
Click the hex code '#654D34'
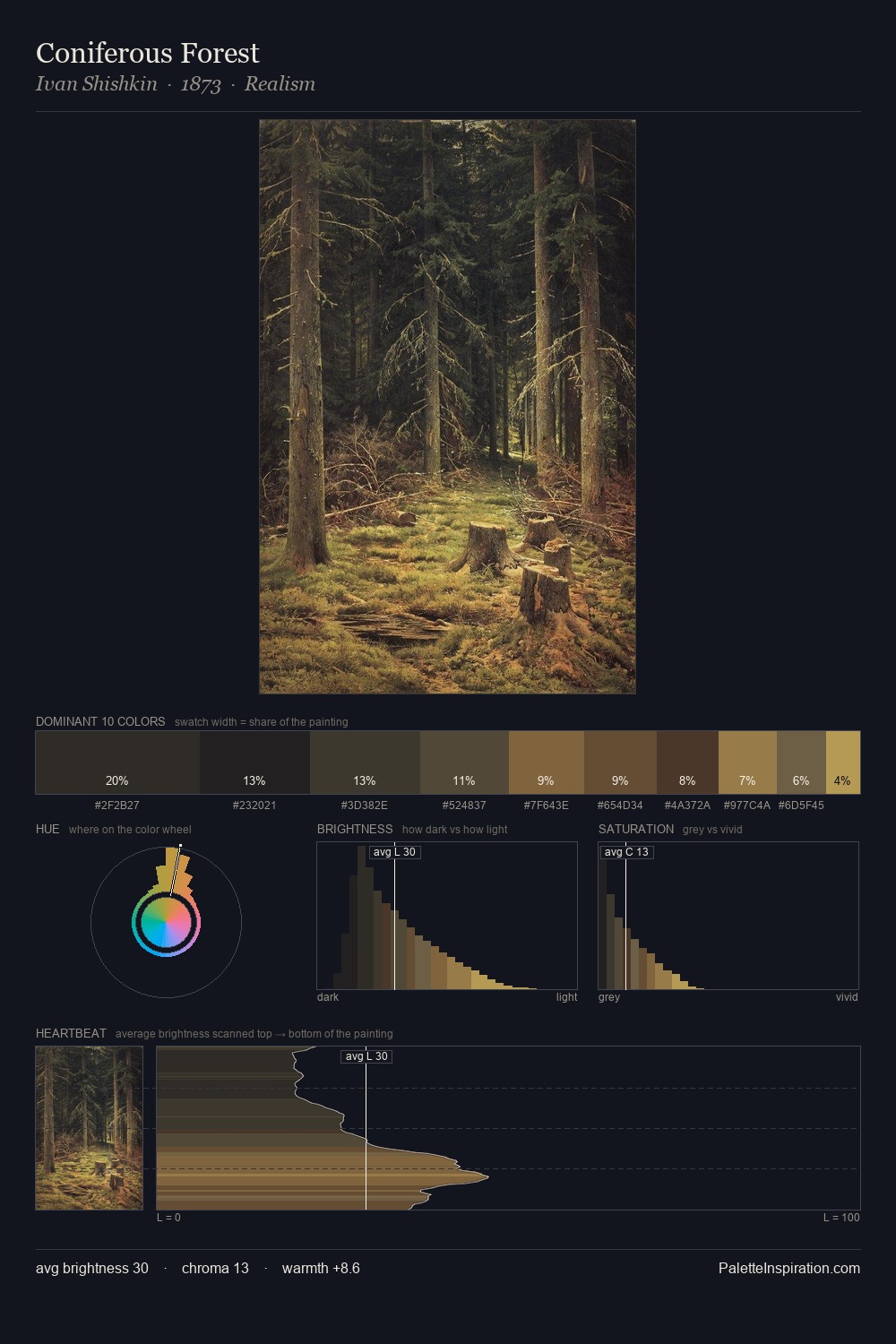[620, 806]
